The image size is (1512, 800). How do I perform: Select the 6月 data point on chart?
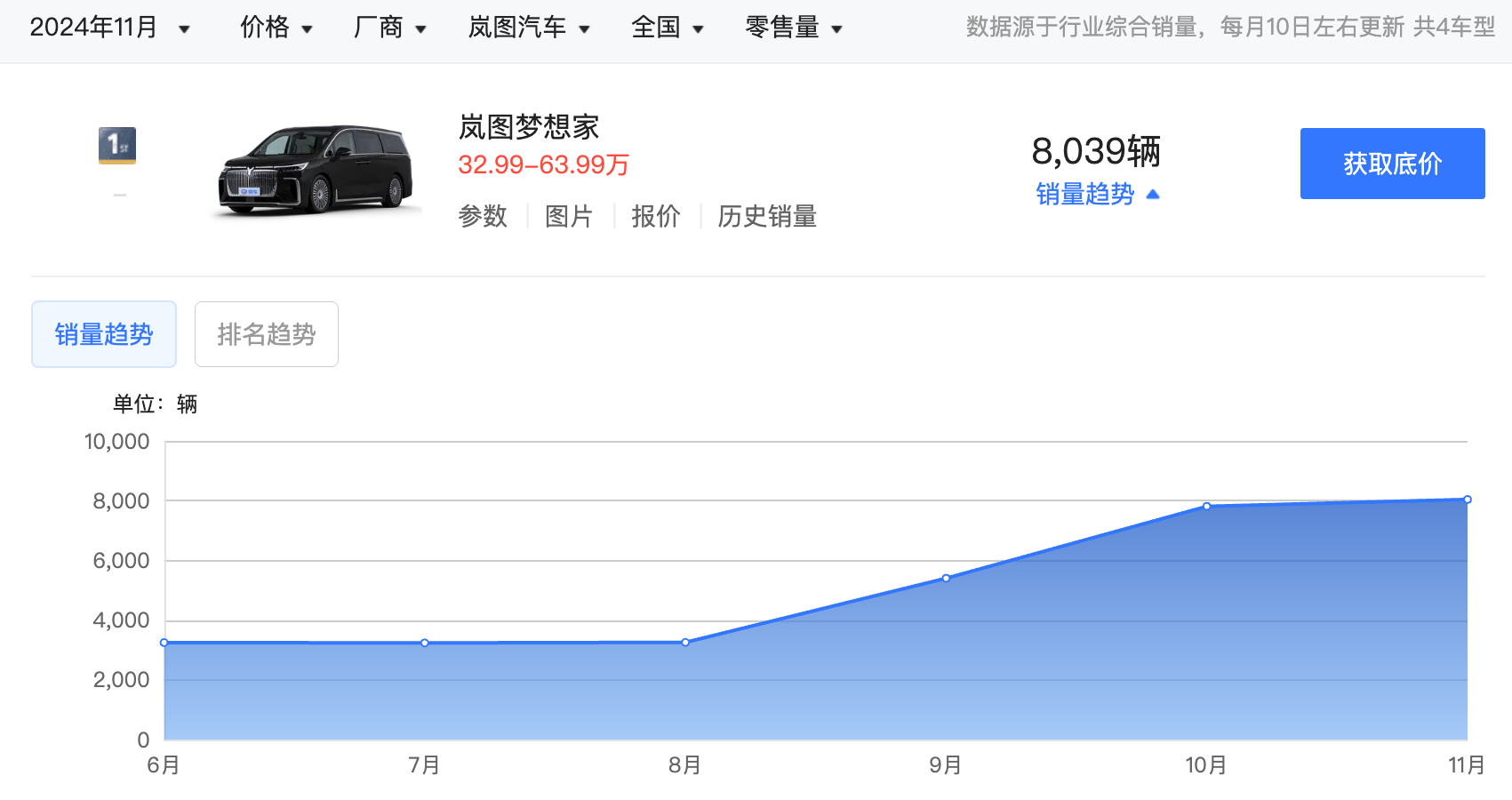164,643
